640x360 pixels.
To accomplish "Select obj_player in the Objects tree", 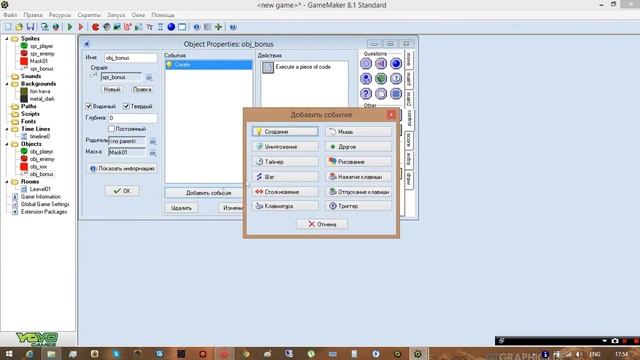I will 41,151.
